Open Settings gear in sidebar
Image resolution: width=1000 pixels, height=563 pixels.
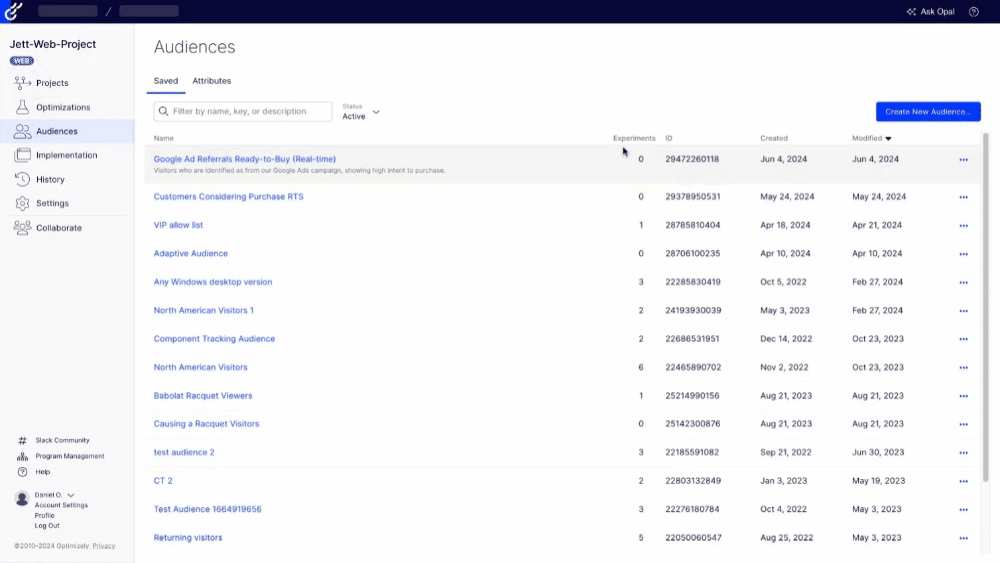click(x=23, y=204)
